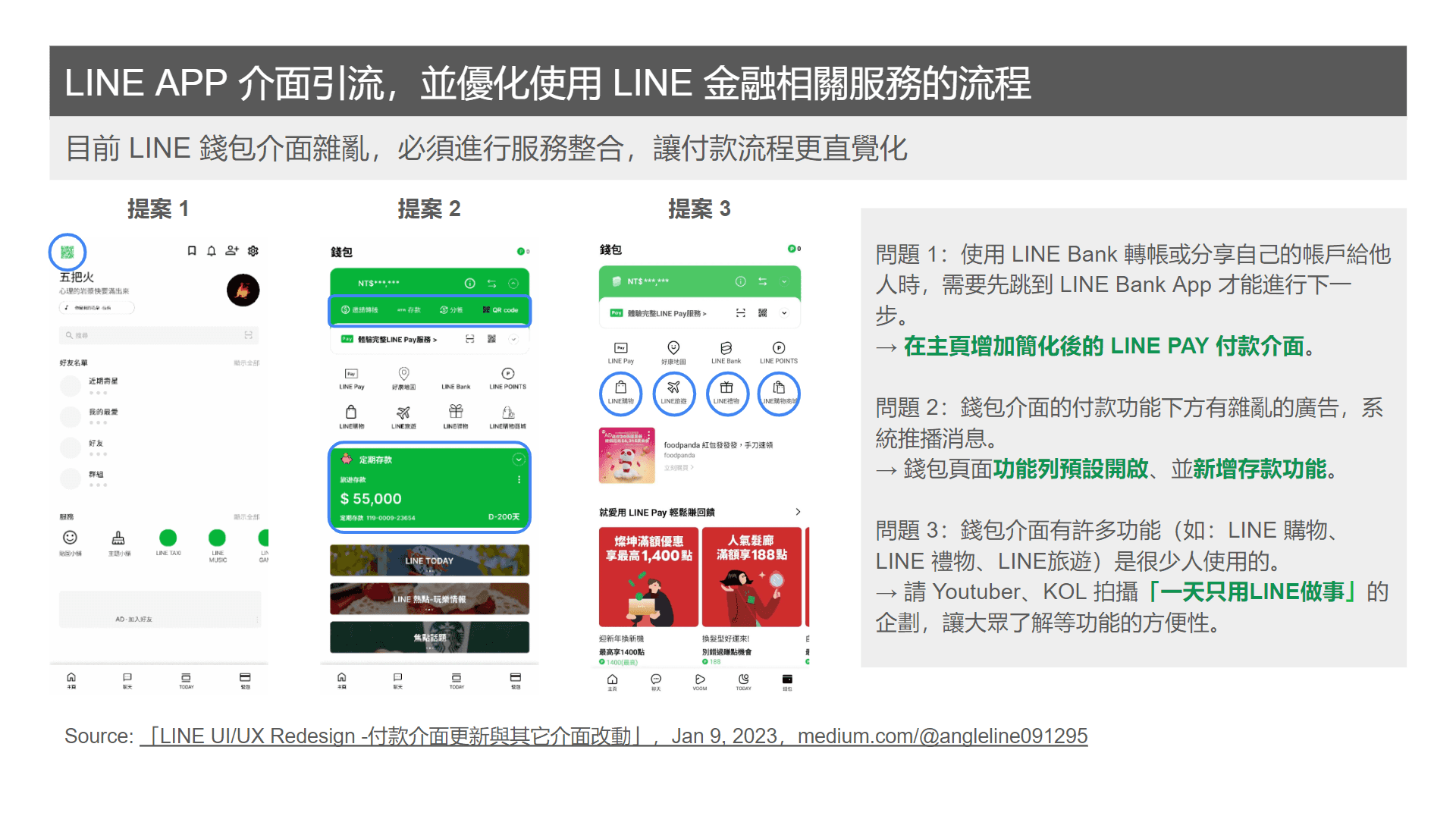The height and width of the screenshot is (819, 1456).
Task: Select the chat tab in Proposal 1
Action: click(127, 679)
